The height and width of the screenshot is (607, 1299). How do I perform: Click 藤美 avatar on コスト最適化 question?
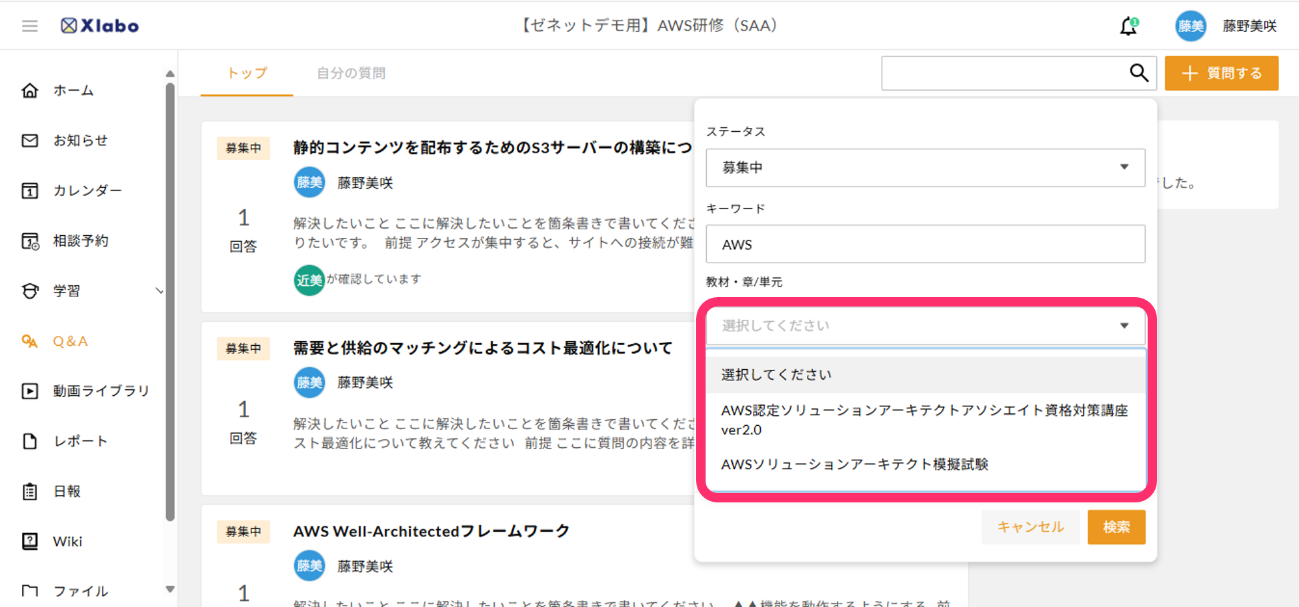309,382
